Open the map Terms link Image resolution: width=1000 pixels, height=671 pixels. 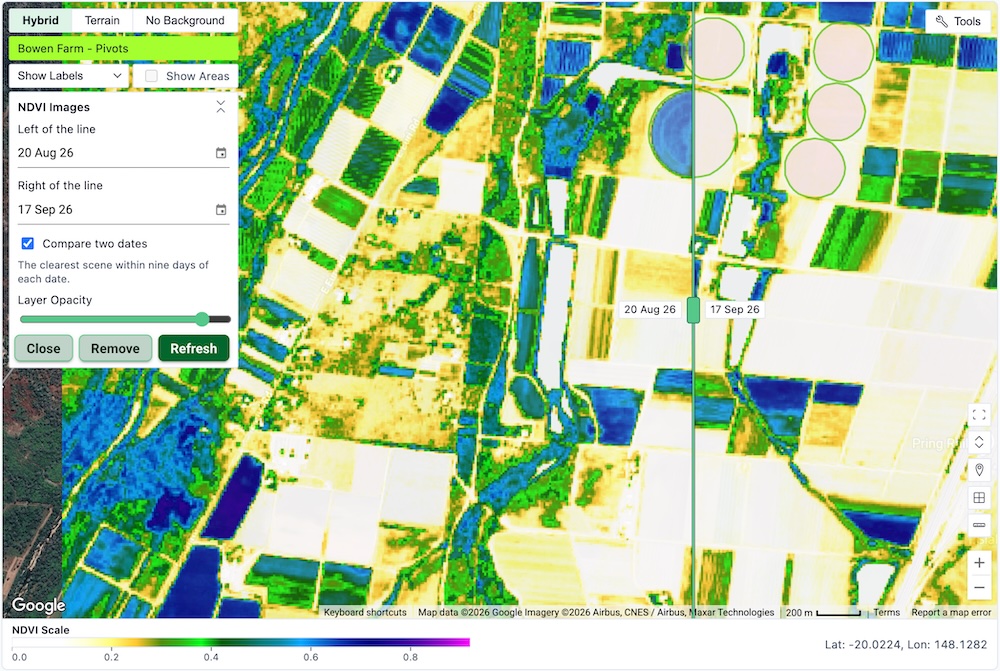click(x=886, y=612)
